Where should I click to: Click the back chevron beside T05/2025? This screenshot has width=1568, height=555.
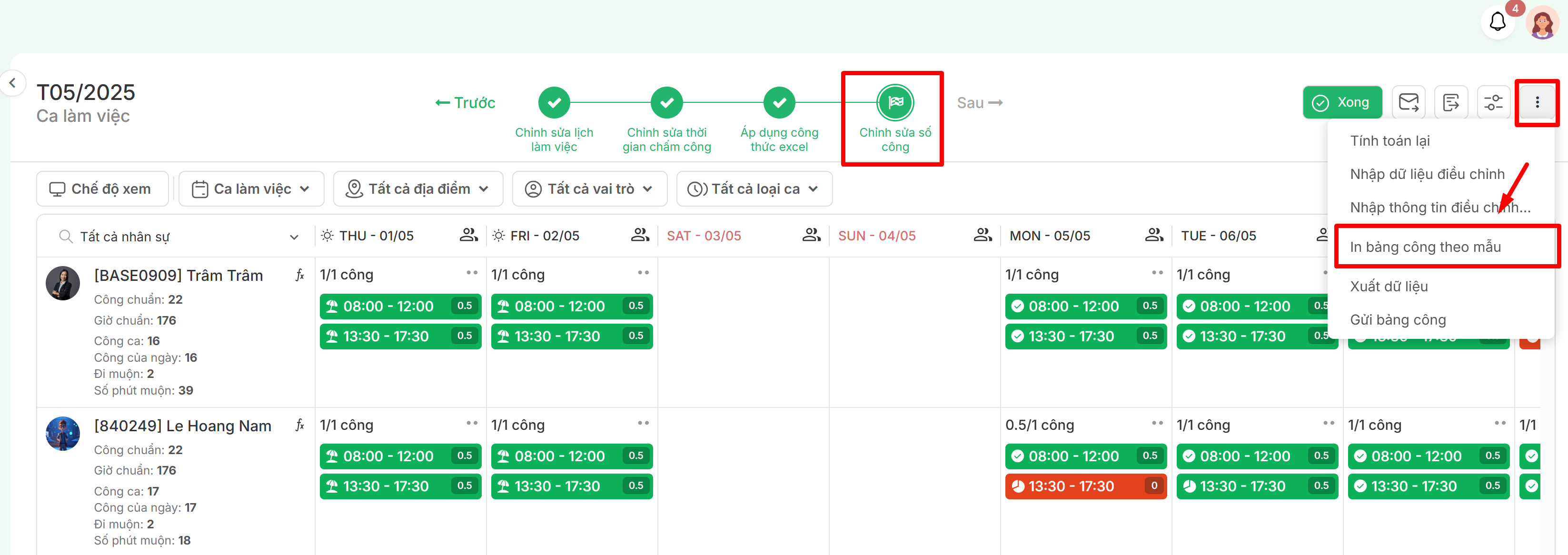(13, 83)
